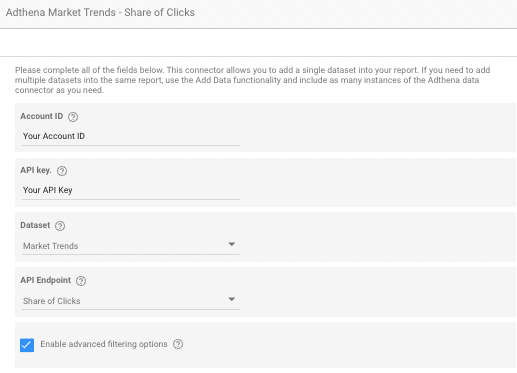
Task: Uncheck Enable advanced filtering options checkbox
Action: pyautogui.click(x=27, y=345)
